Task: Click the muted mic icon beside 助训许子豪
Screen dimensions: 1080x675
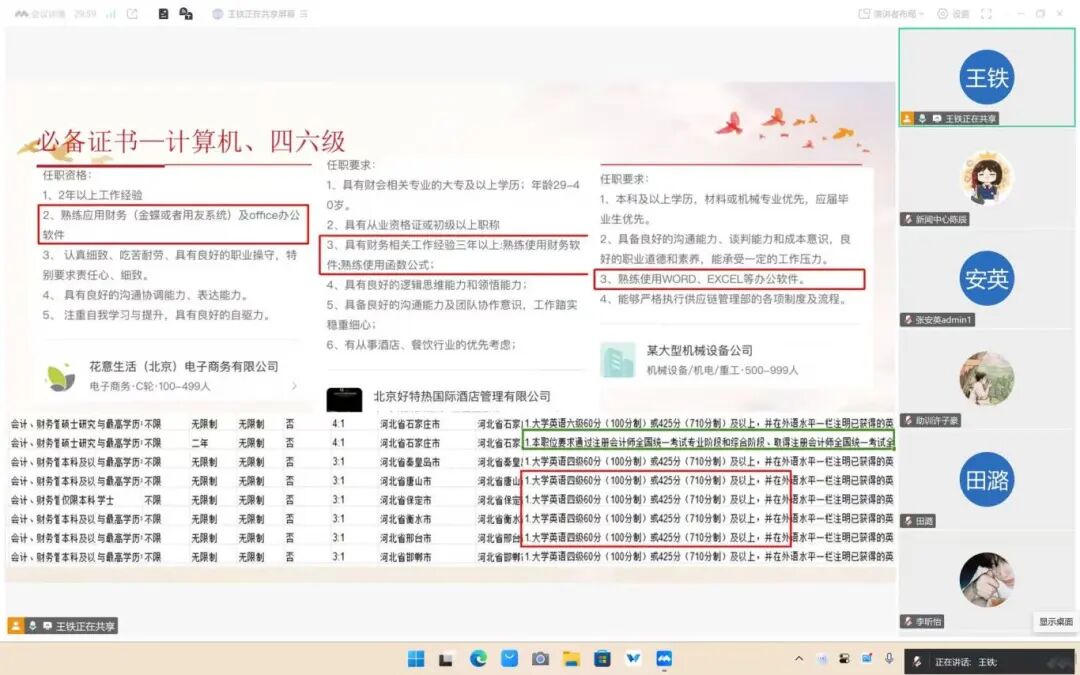Action: coord(908,420)
